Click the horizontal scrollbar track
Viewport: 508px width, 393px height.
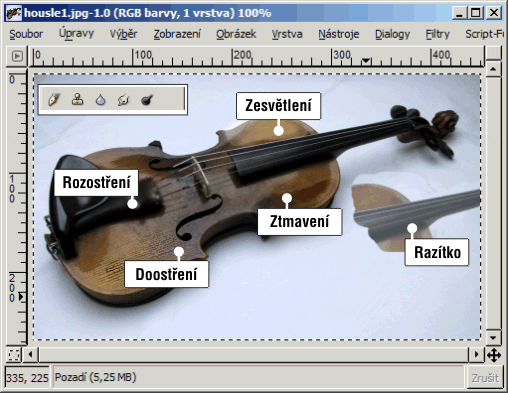coord(253,354)
